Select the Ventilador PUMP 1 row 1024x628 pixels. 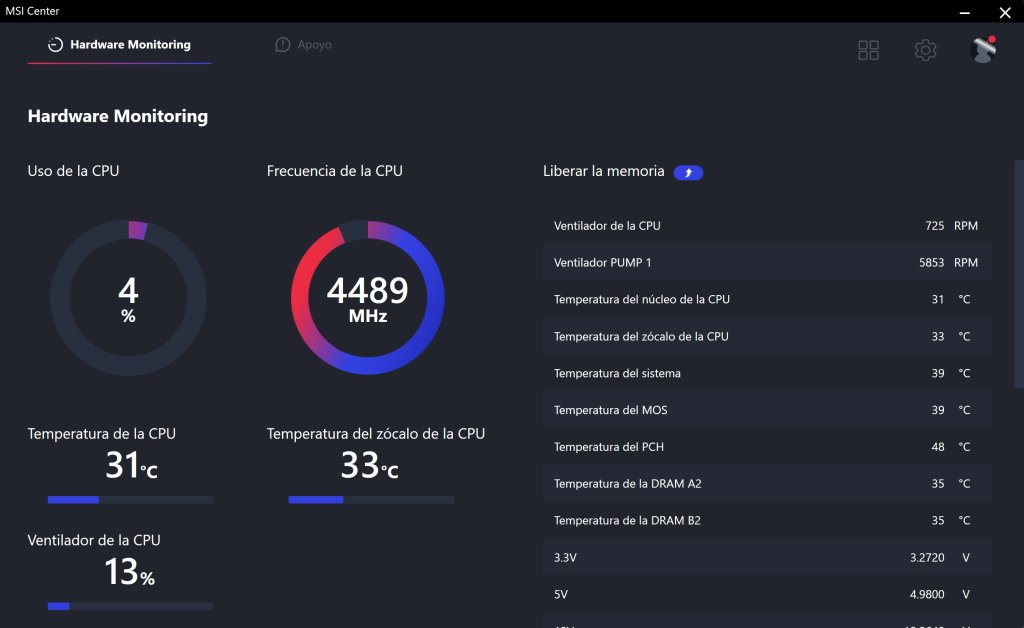[767, 262]
